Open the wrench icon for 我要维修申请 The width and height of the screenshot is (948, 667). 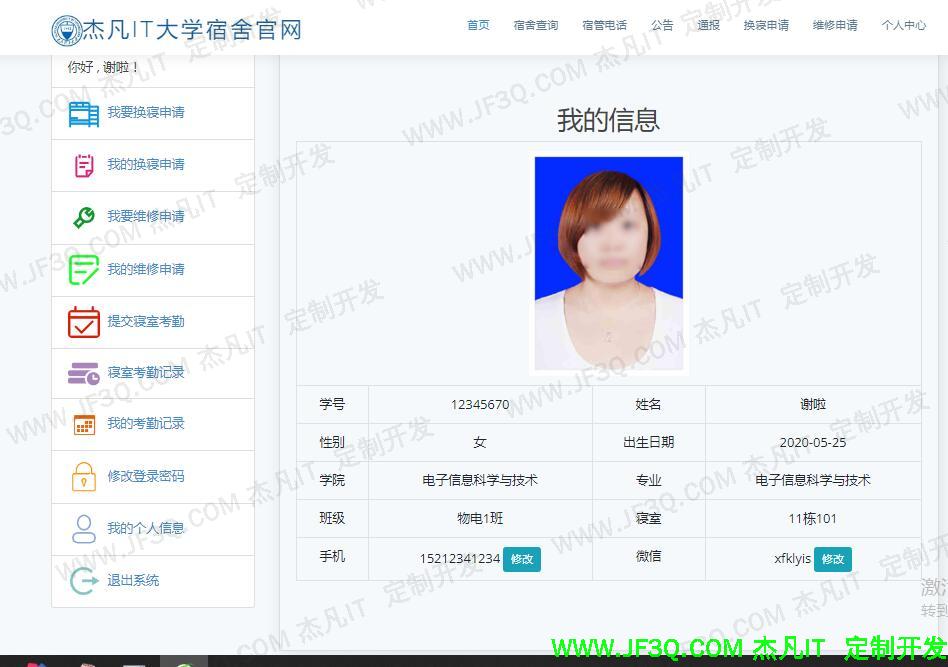[84, 216]
